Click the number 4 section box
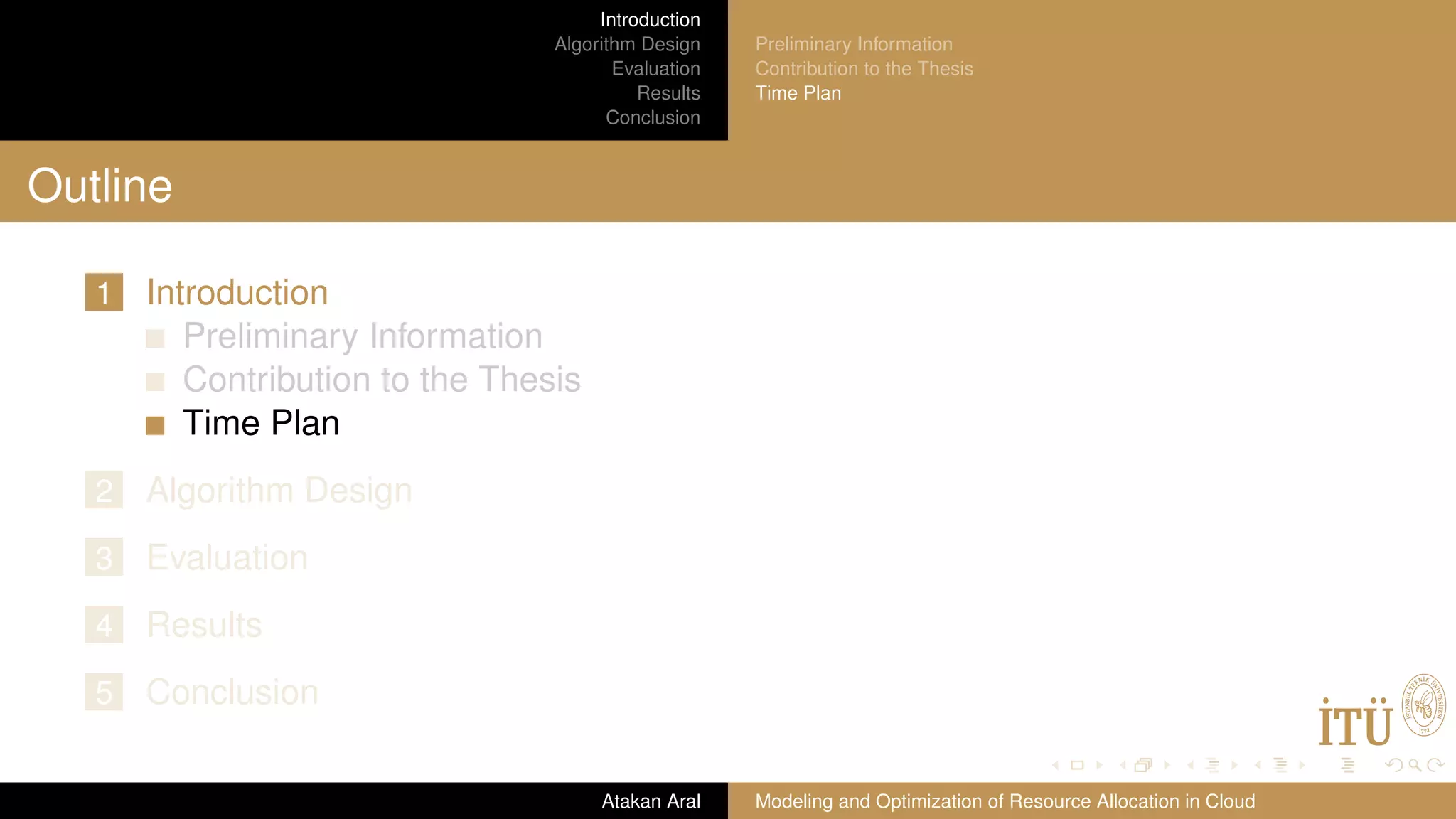The width and height of the screenshot is (1456, 819). (x=104, y=624)
